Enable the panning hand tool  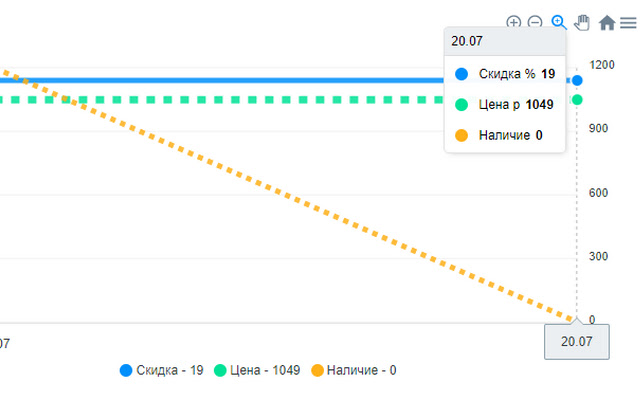pyautogui.click(x=582, y=22)
